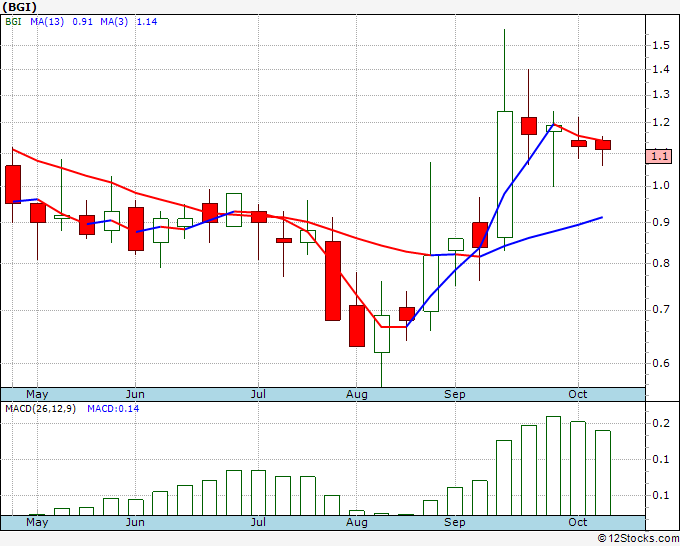This screenshot has height=546, width=680.
Task: Click the 1.14 moving average value
Action: pyautogui.click(x=147, y=22)
